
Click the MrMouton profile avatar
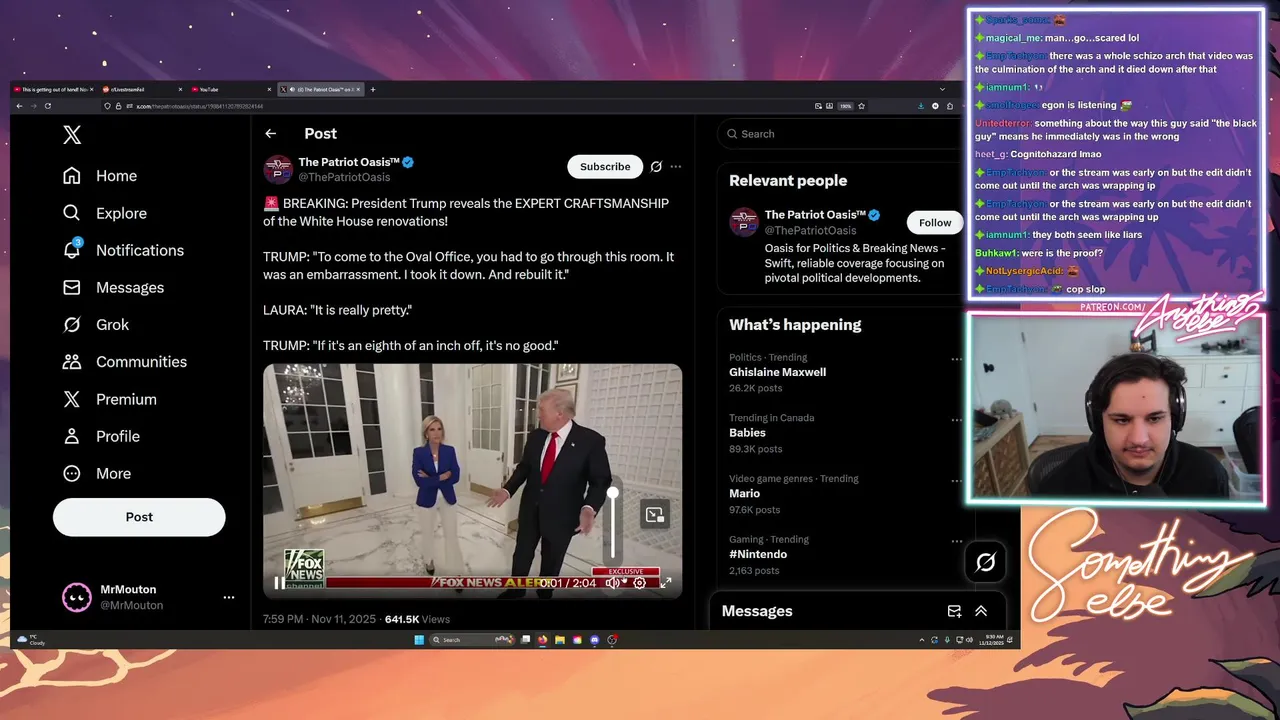tap(77, 597)
